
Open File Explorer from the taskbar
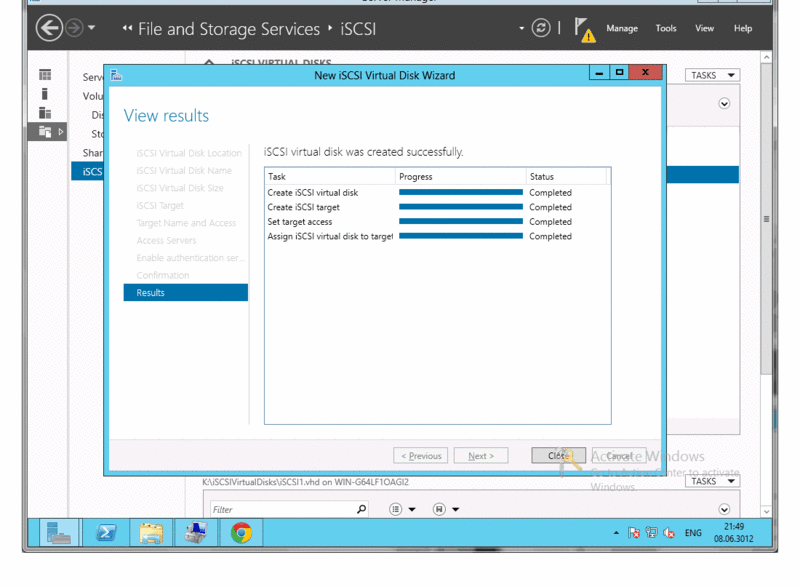(x=151, y=533)
